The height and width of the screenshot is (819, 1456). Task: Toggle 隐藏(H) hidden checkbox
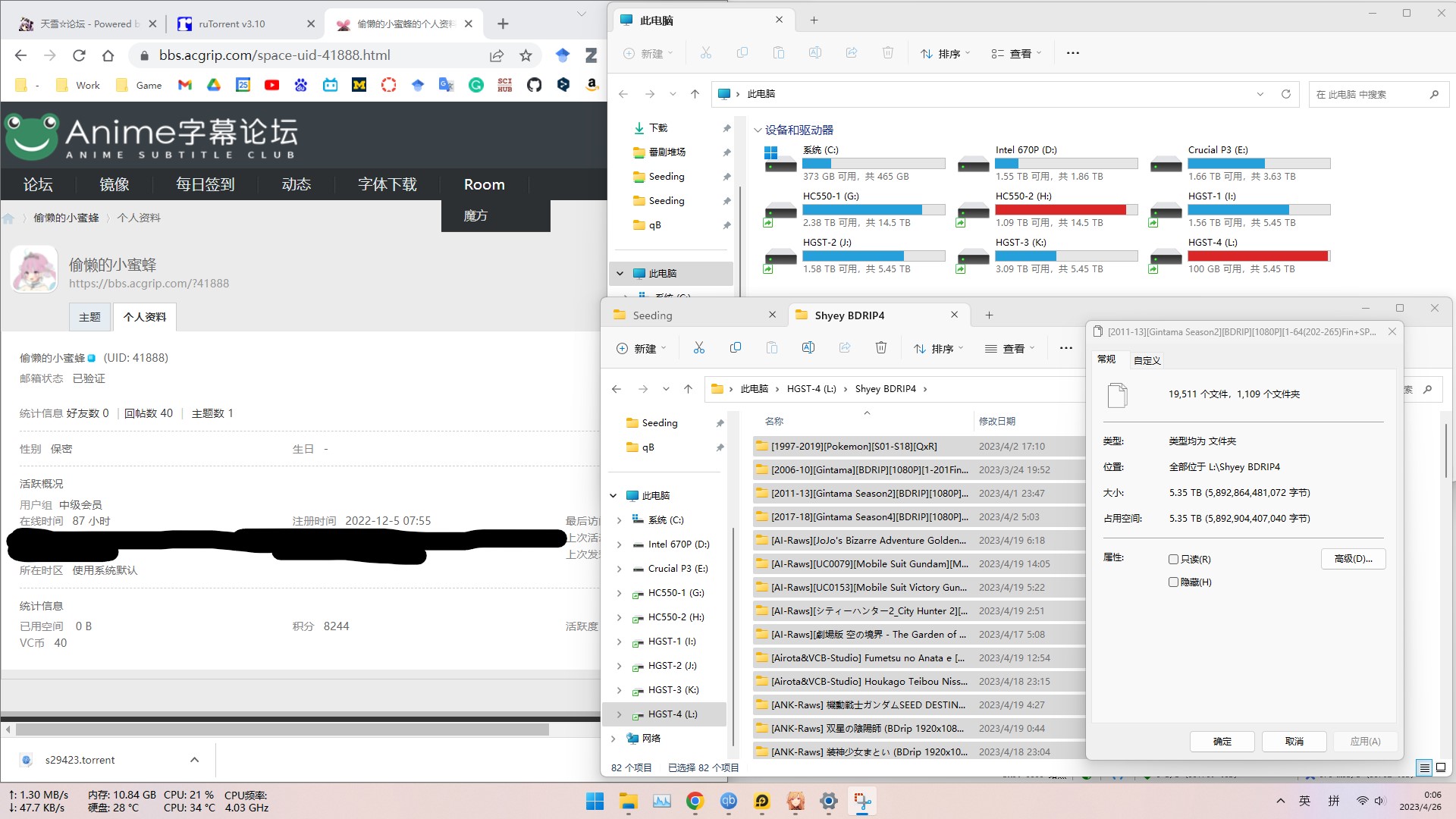pos(1173,582)
